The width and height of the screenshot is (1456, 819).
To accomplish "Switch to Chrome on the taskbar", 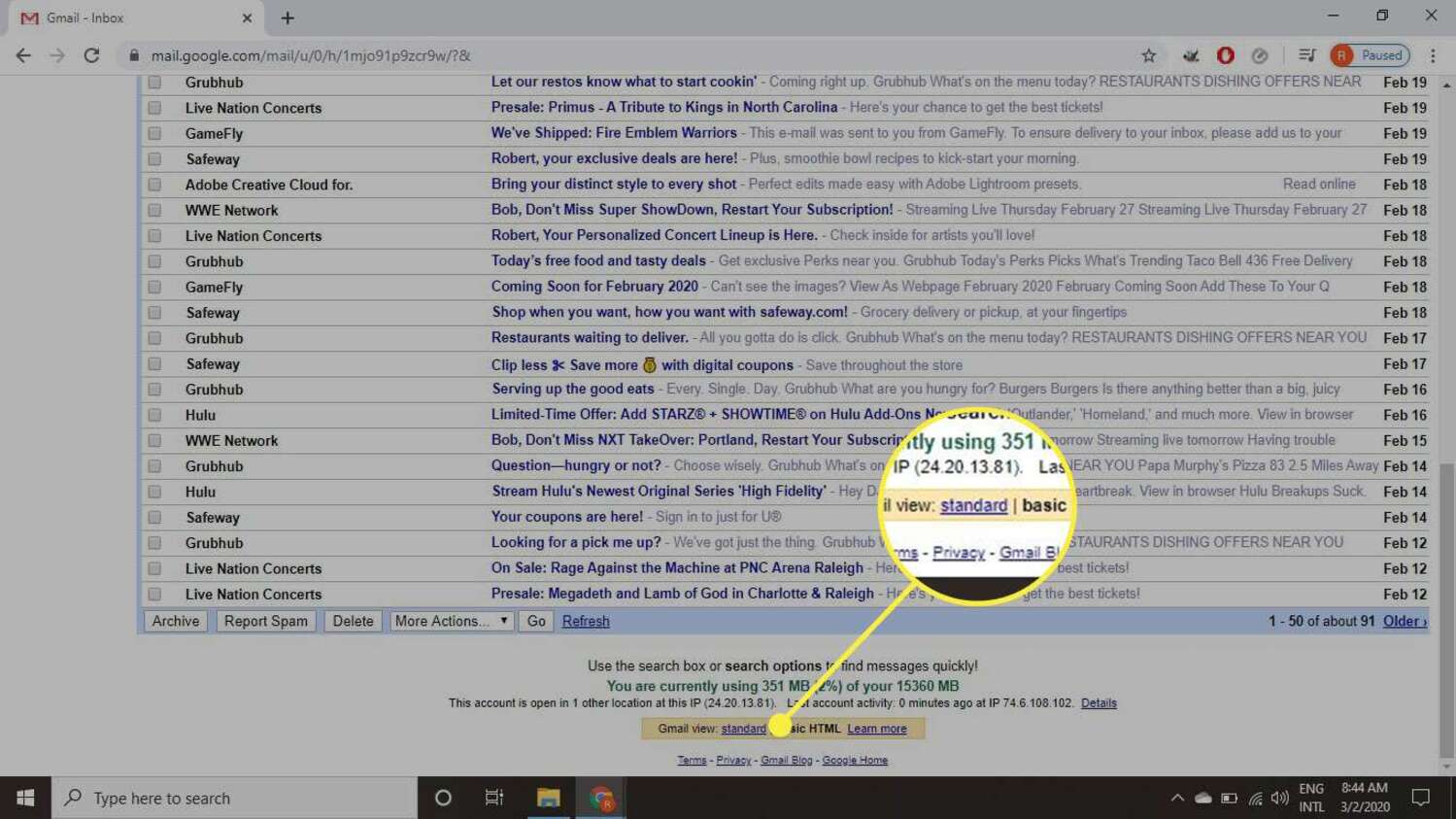I will click(x=600, y=798).
